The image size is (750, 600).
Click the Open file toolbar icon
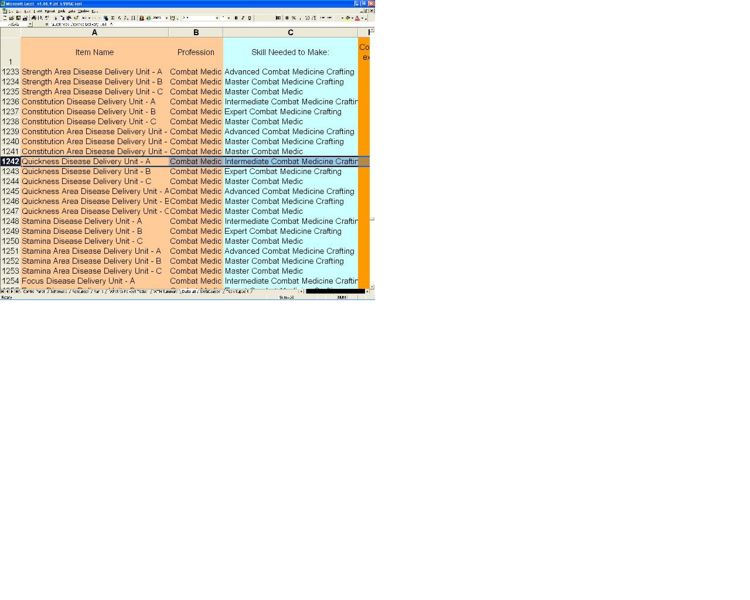click(x=10, y=18)
